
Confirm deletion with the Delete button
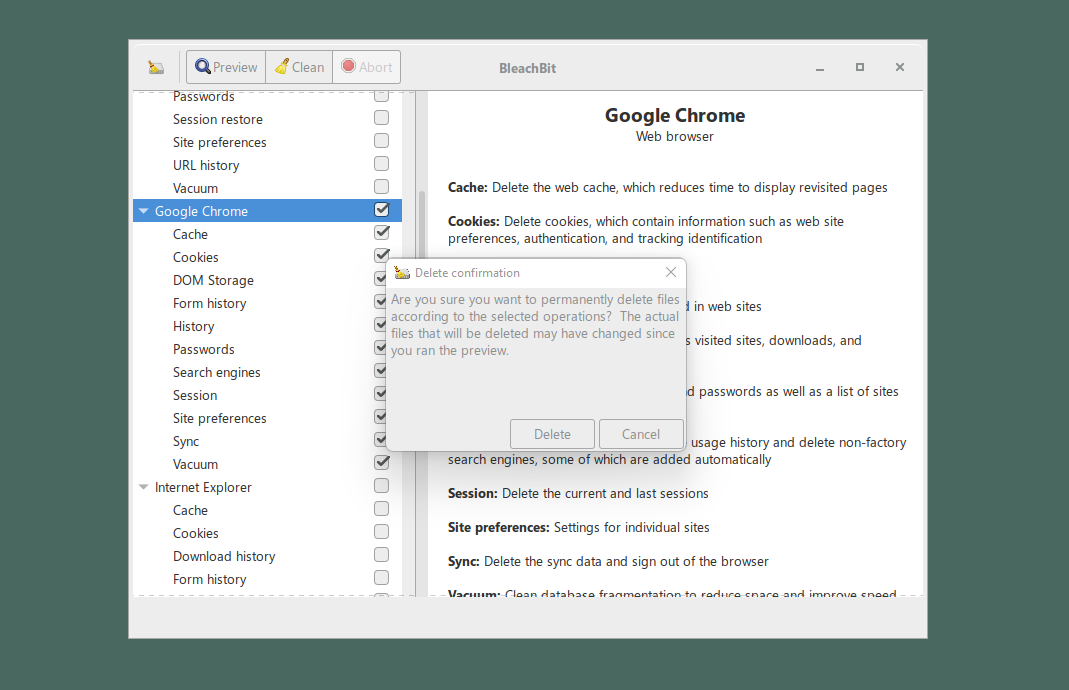(x=552, y=434)
